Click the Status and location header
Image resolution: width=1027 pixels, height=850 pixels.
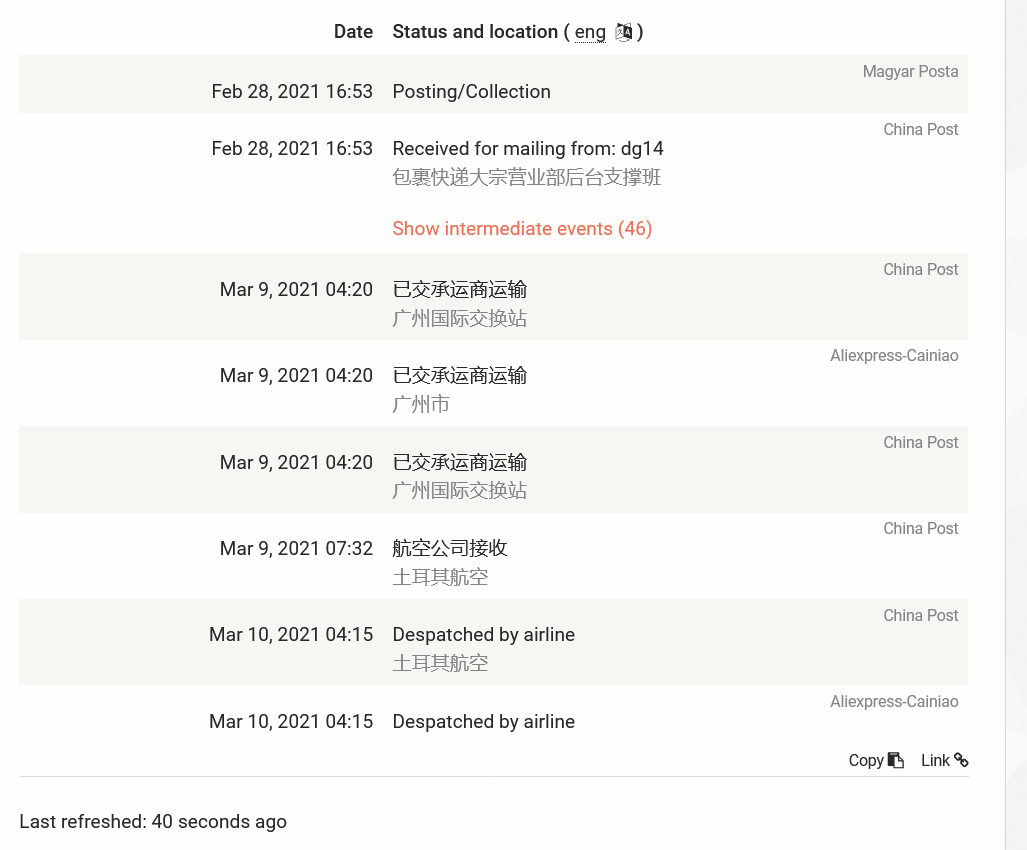pos(475,31)
